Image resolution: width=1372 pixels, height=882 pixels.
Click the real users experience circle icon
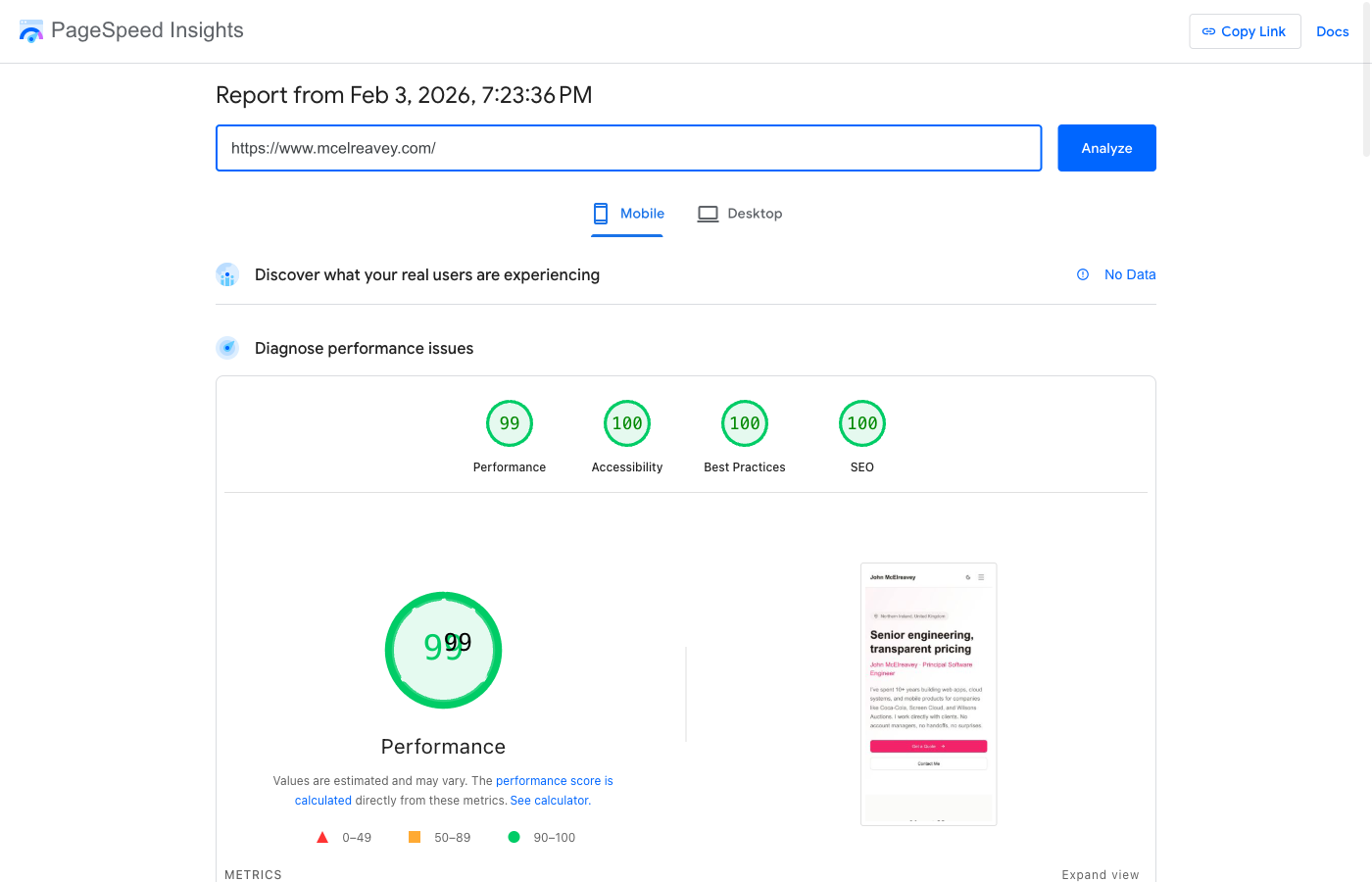[227, 274]
